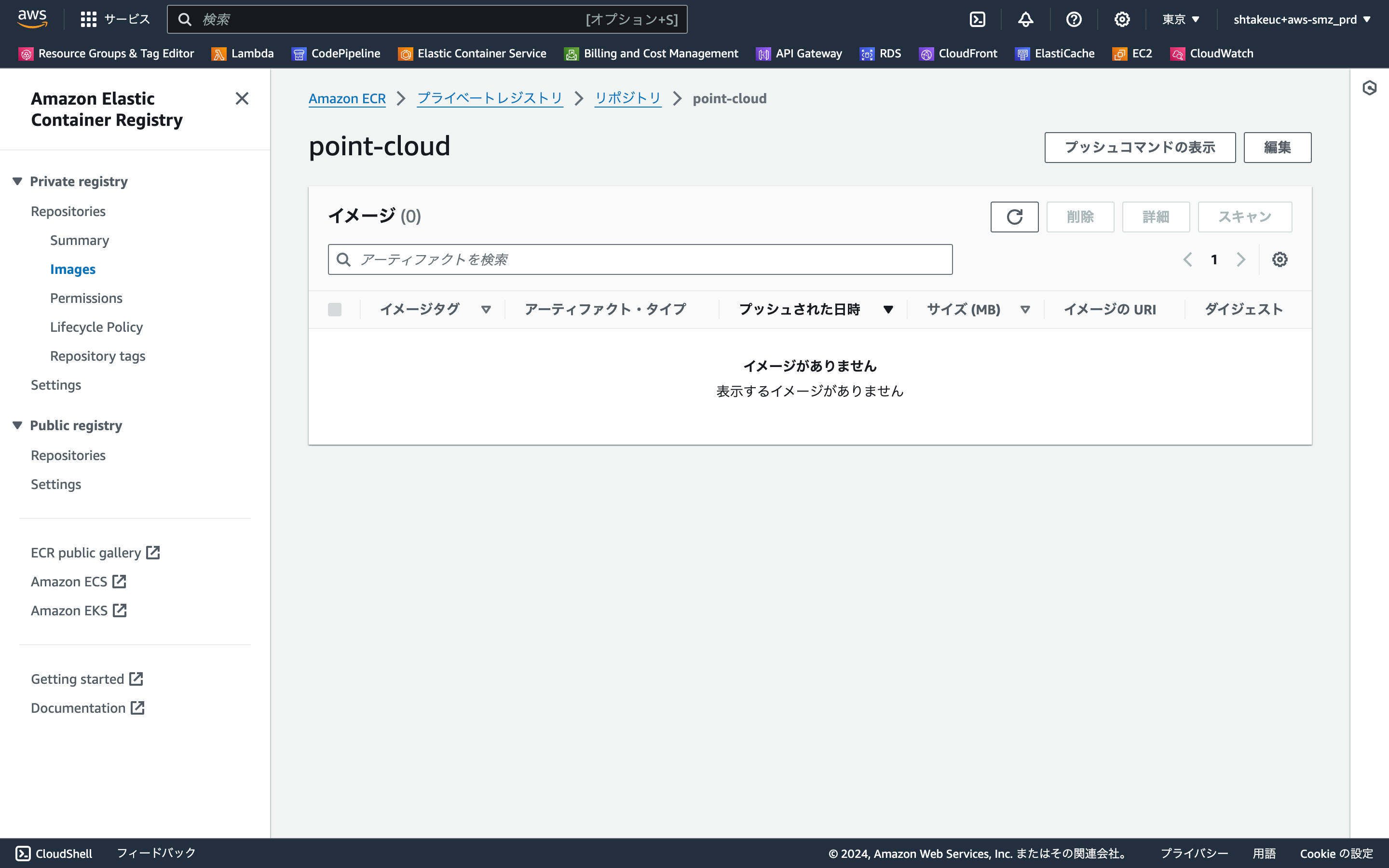The width and height of the screenshot is (1389, 868).
Task: Open the API Gateway shortcut
Action: 799,54
